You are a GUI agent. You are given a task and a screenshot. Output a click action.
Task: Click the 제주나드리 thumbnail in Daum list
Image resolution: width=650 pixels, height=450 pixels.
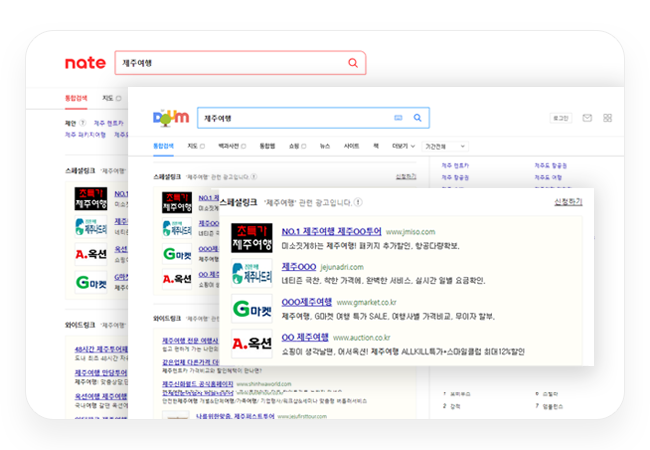(177, 228)
